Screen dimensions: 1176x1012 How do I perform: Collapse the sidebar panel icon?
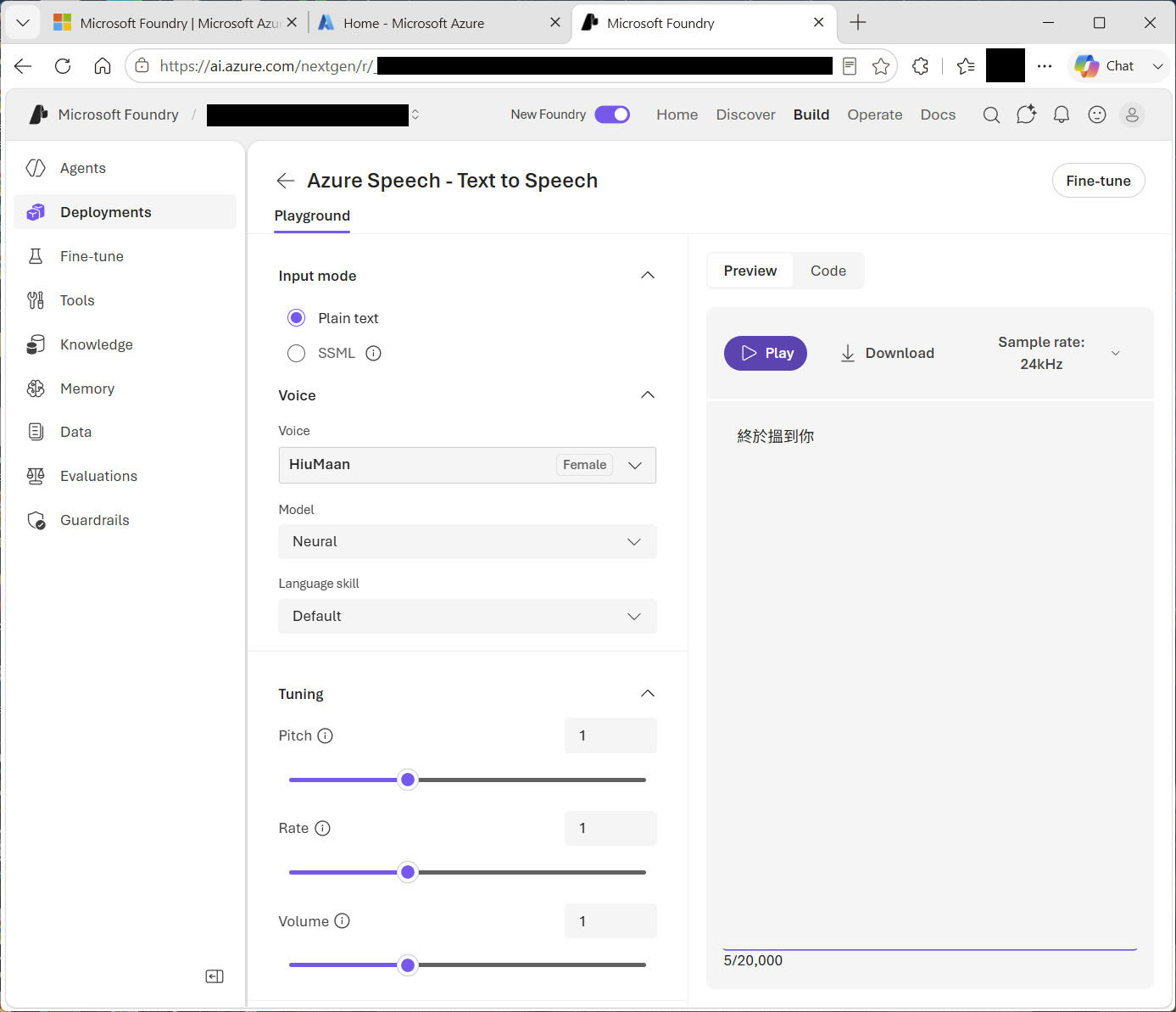[215, 976]
